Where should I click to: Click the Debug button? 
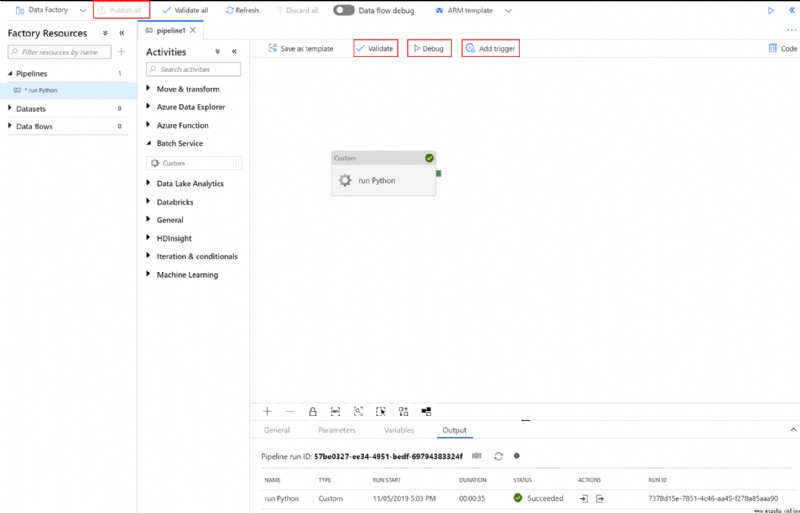(x=429, y=48)
